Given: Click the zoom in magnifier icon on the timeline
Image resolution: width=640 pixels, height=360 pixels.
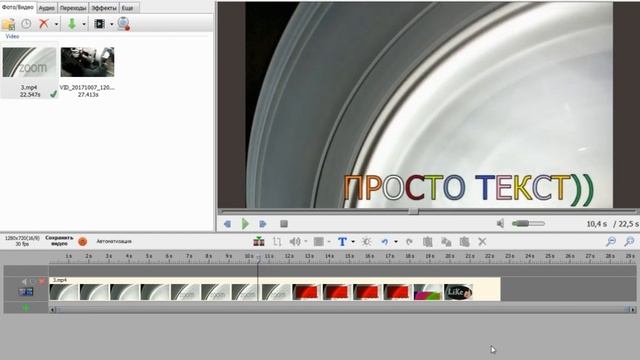Looking at the screenshot, I should pyautogui.click(x=629, y=242).
